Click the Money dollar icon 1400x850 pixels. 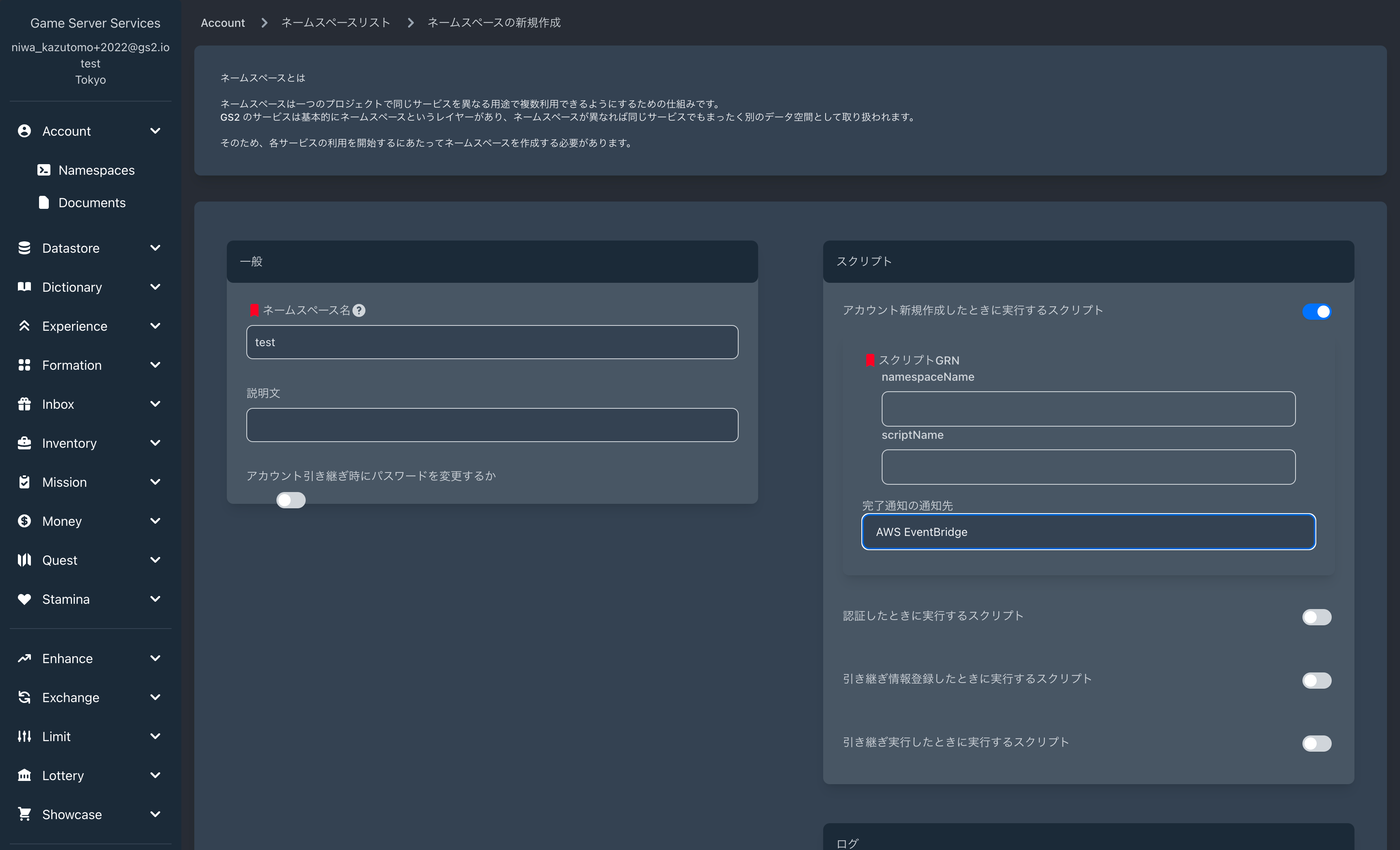pos(24,521)
